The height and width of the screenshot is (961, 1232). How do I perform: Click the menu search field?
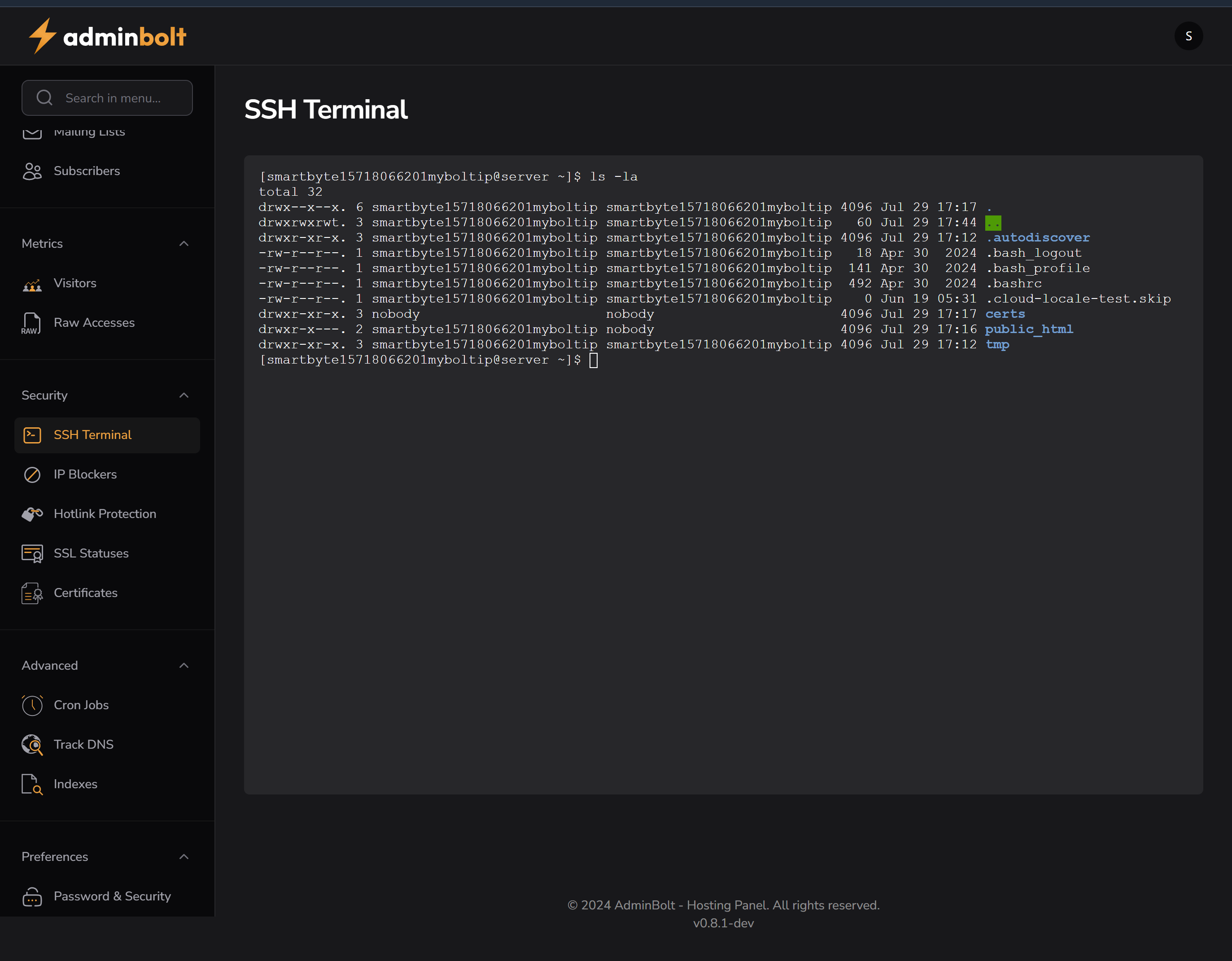[107, 97]
